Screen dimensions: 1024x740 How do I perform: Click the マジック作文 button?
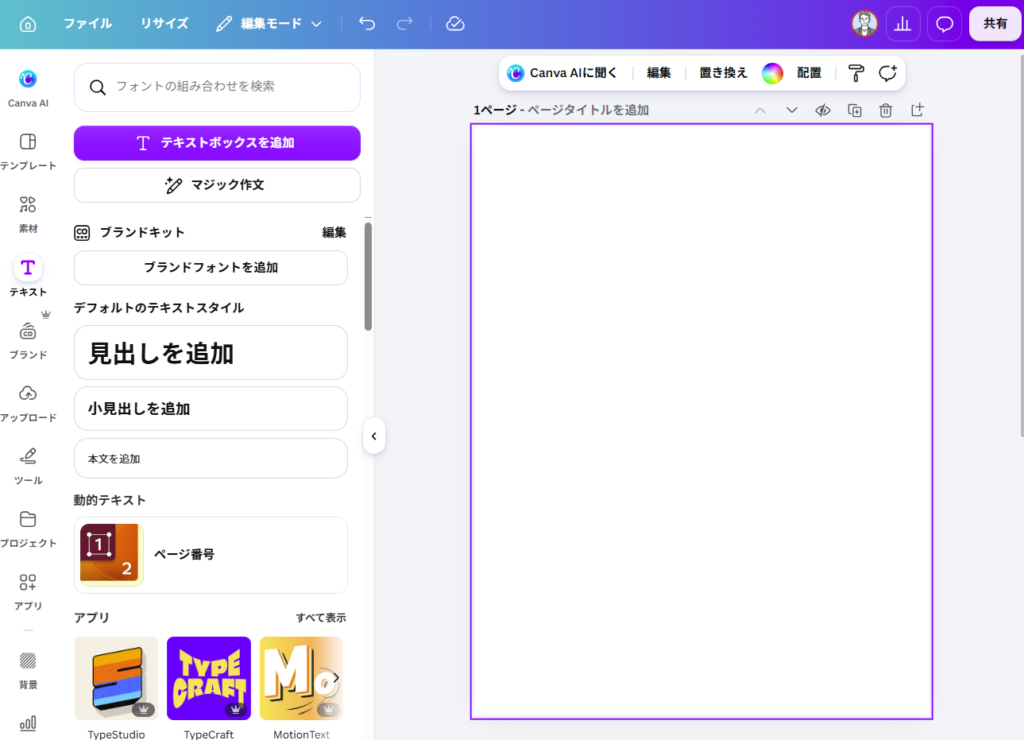217,185
